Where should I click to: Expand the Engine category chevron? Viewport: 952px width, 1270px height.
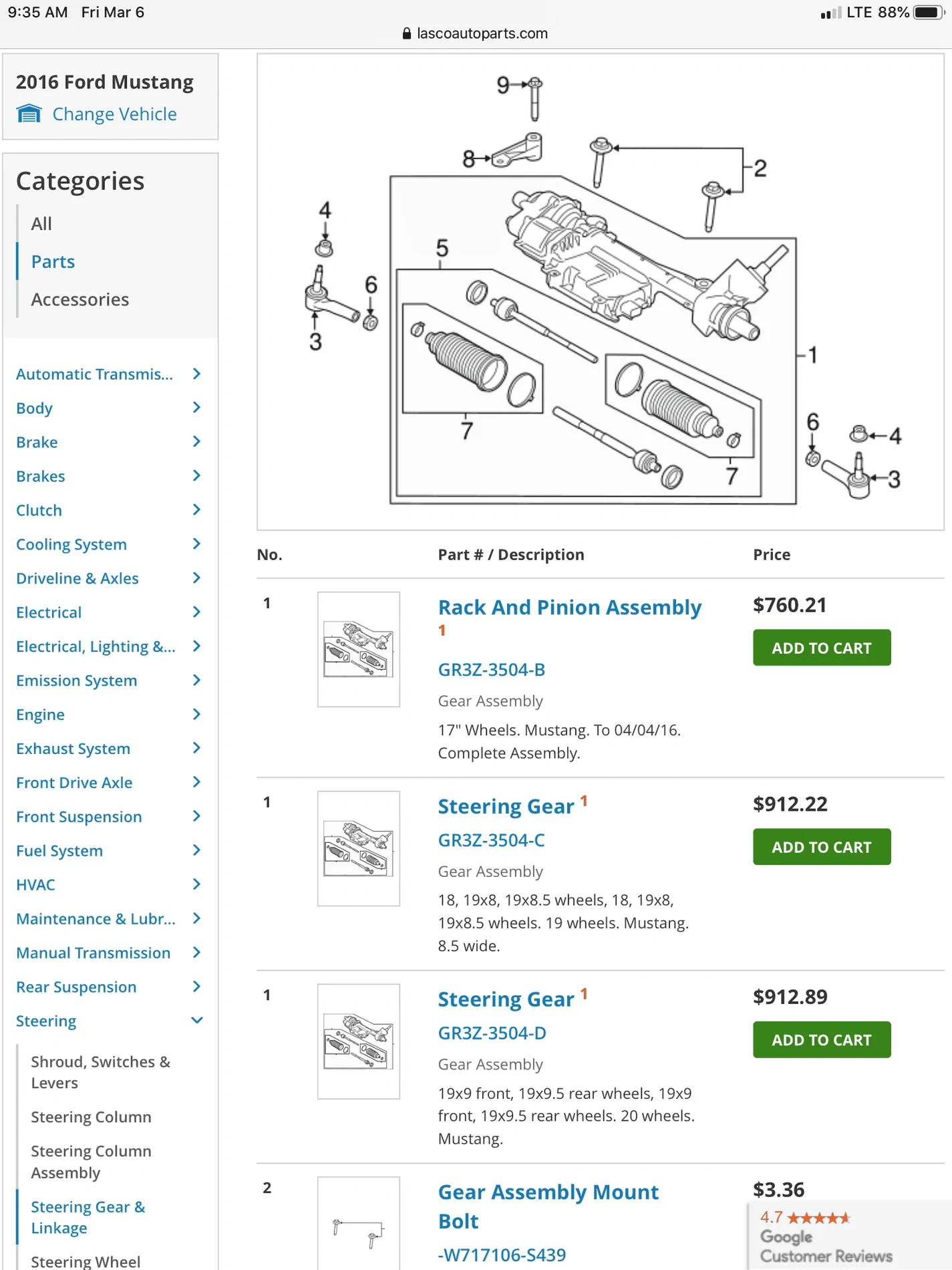(196, 714)
